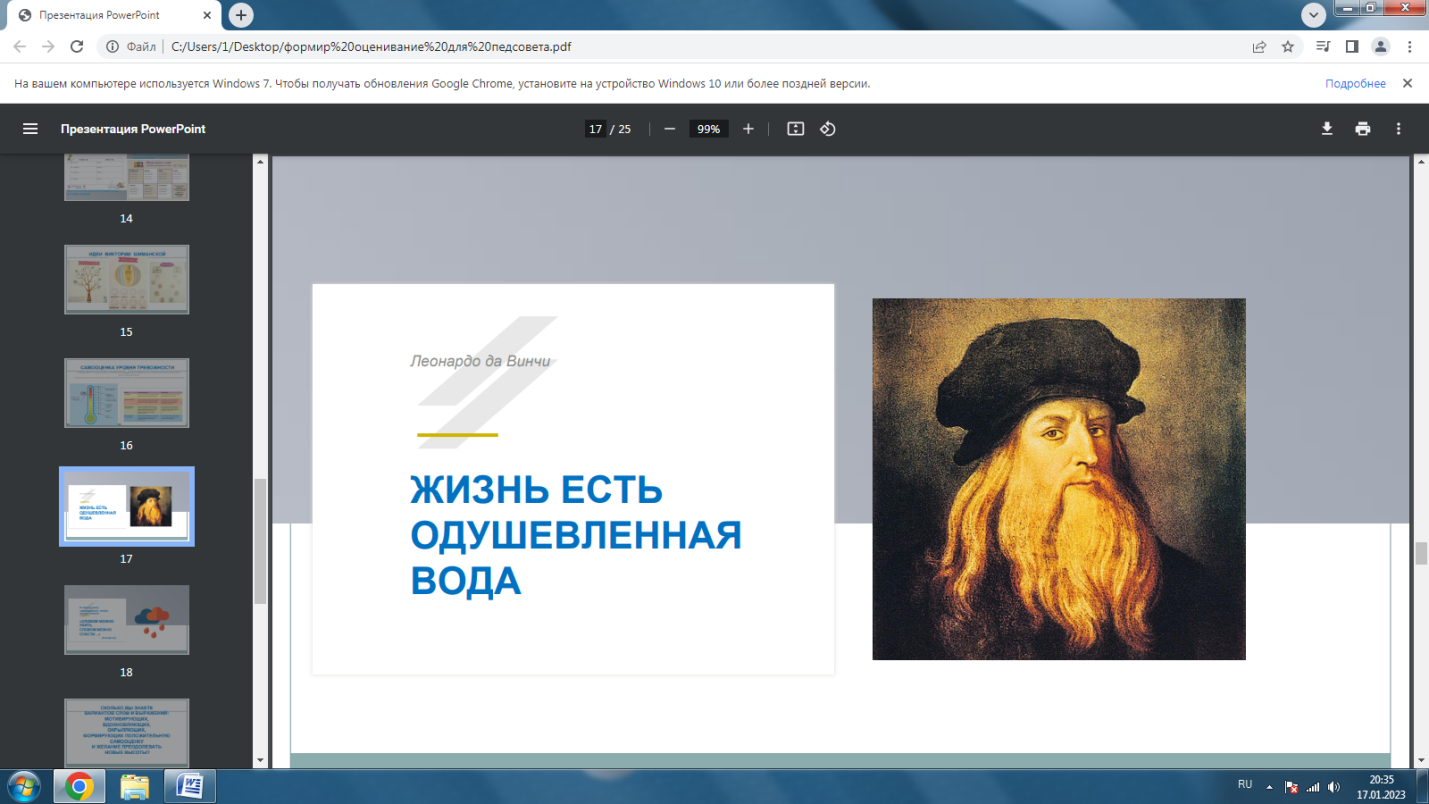Viewport: 1429px width, 804px height.
Task: Click the RU language indicator
Action: pos(1245,786)
